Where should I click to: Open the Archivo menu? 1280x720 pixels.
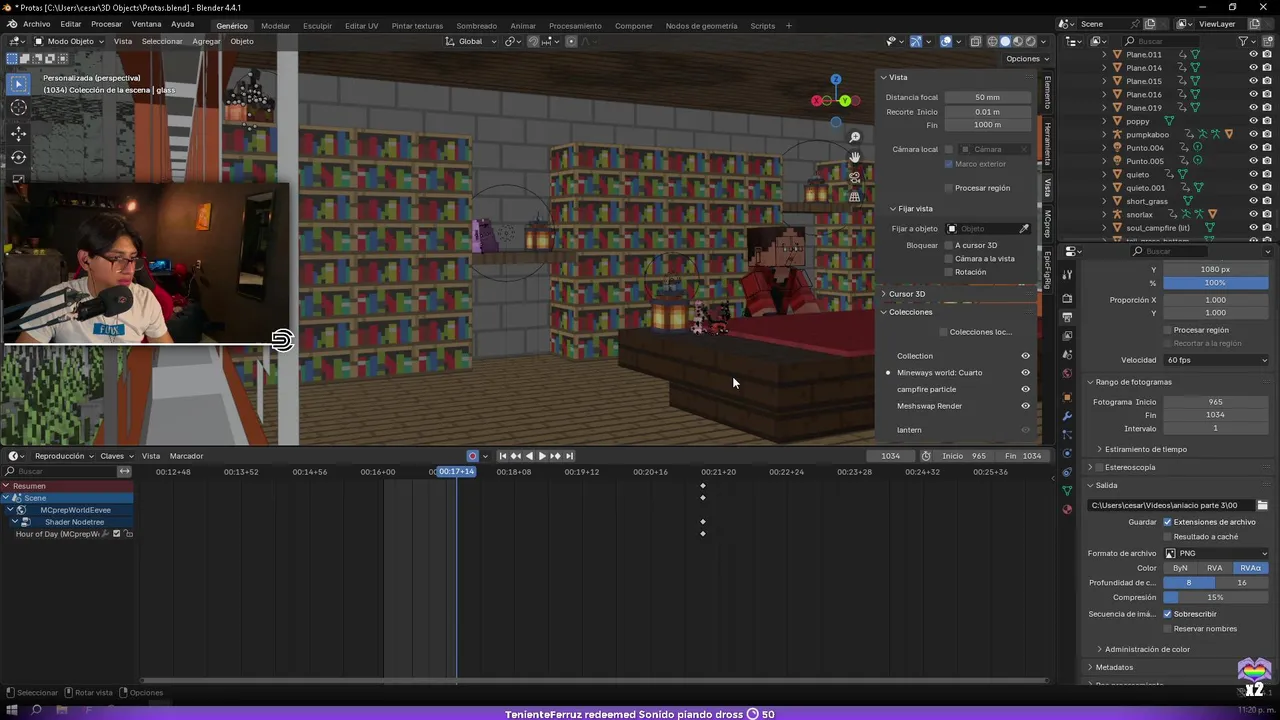pos(36,24)
